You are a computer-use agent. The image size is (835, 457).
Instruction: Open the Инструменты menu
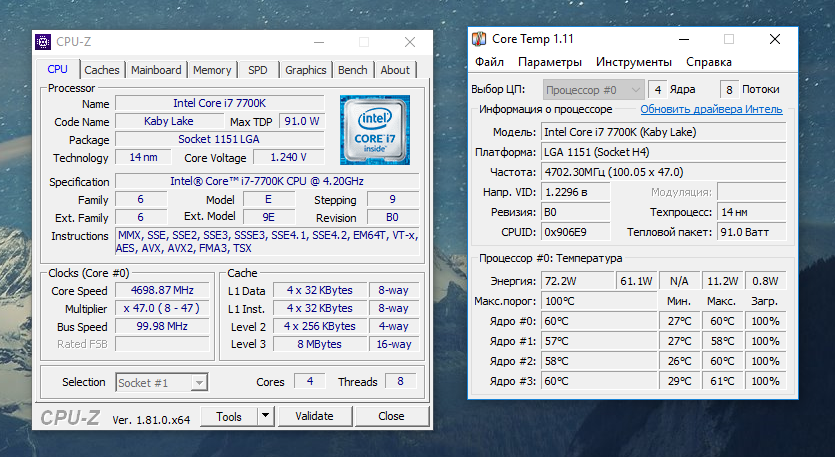coord(634,62)
